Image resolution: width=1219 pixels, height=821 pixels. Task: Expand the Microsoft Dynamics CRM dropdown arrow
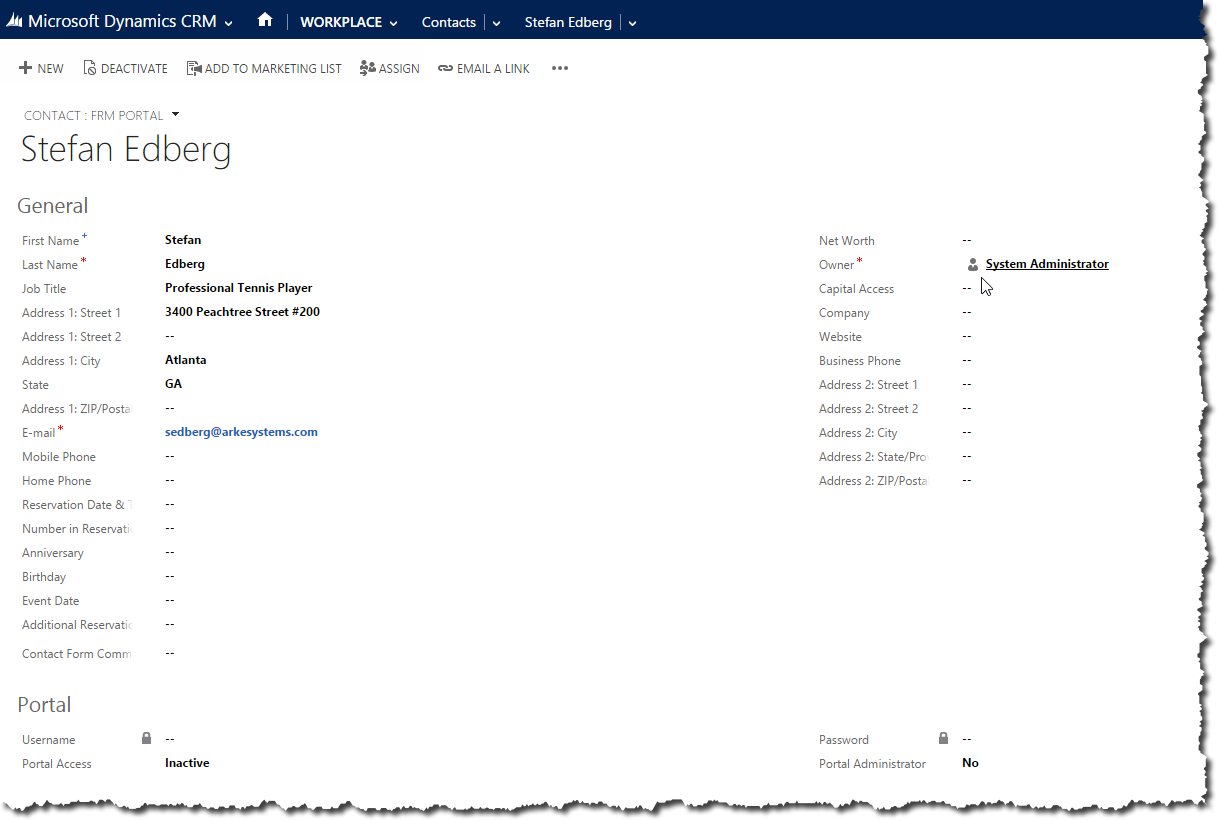(230, 23)
